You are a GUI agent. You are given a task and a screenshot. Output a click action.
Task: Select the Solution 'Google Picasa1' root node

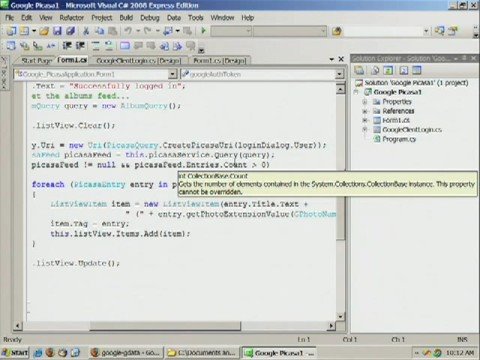tap(416, 83)
